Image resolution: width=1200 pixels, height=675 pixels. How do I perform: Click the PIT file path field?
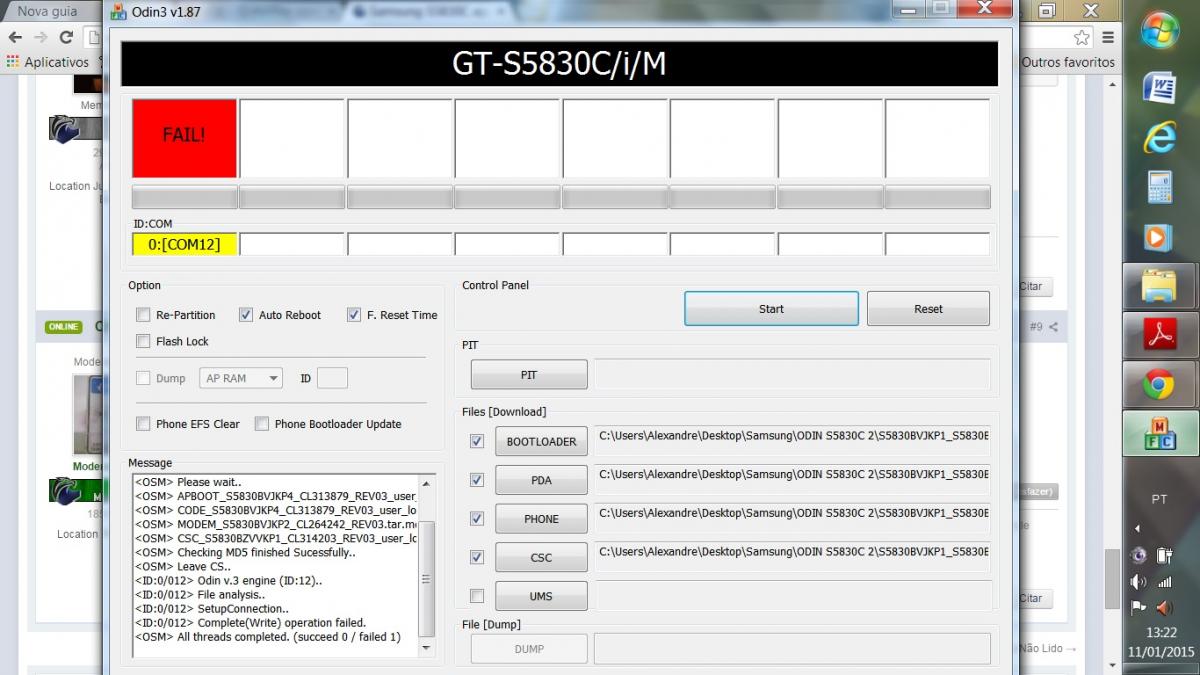[792, 375]
